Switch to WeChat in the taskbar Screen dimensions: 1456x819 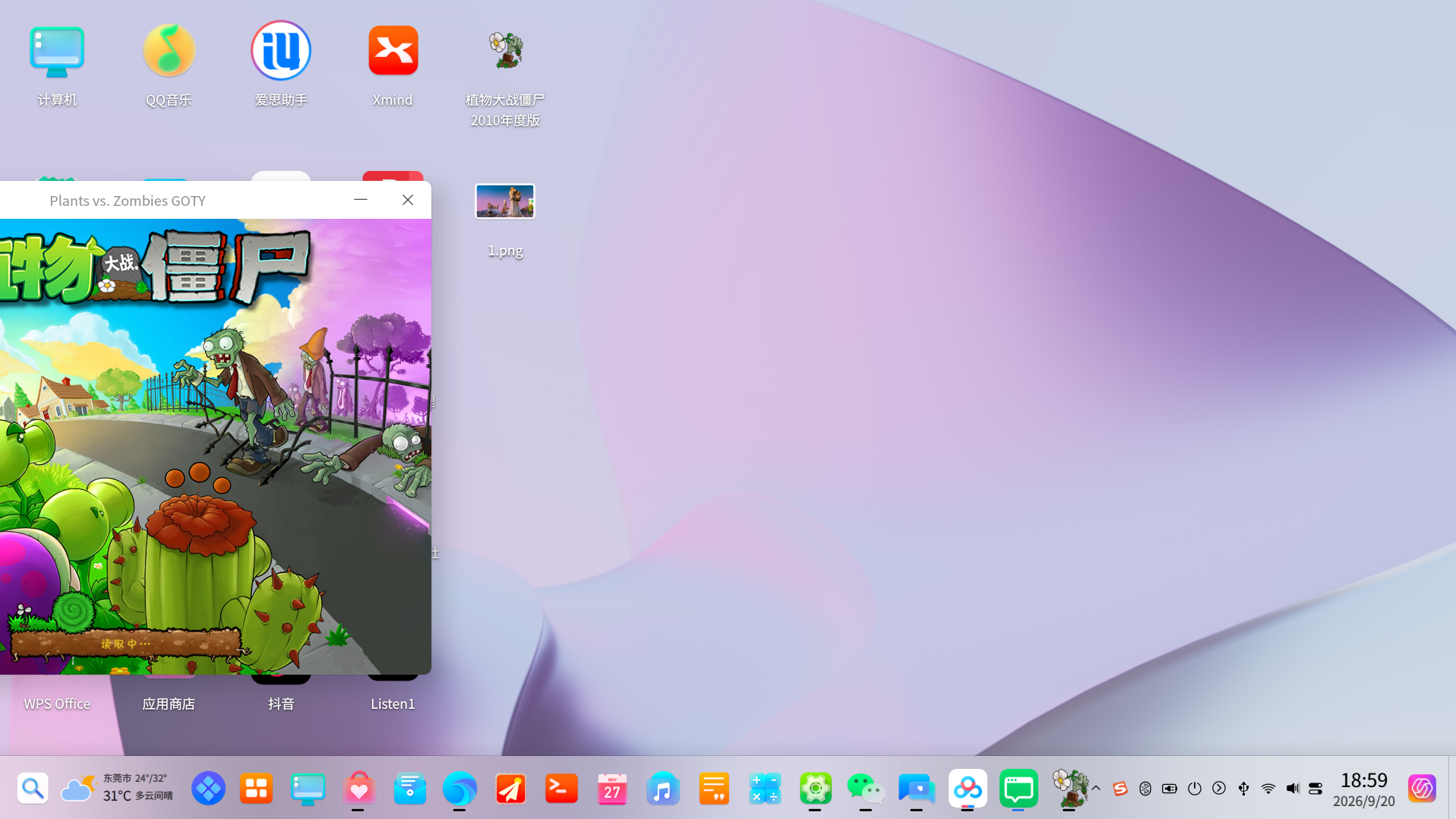[865, 789]
